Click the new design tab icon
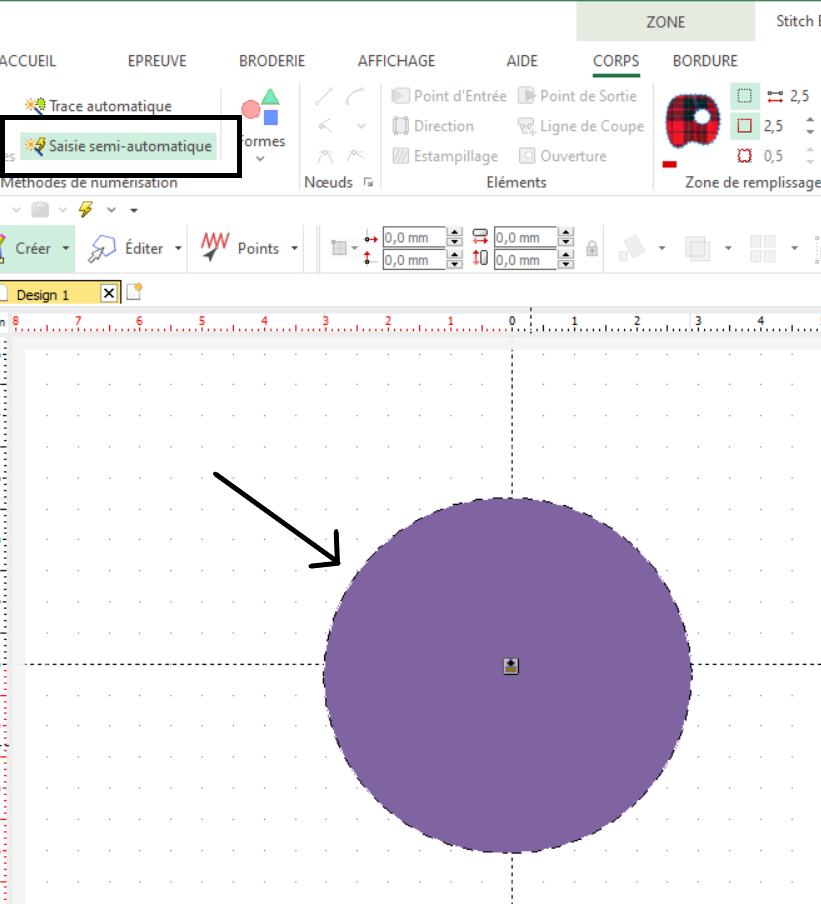 point(134,292)
